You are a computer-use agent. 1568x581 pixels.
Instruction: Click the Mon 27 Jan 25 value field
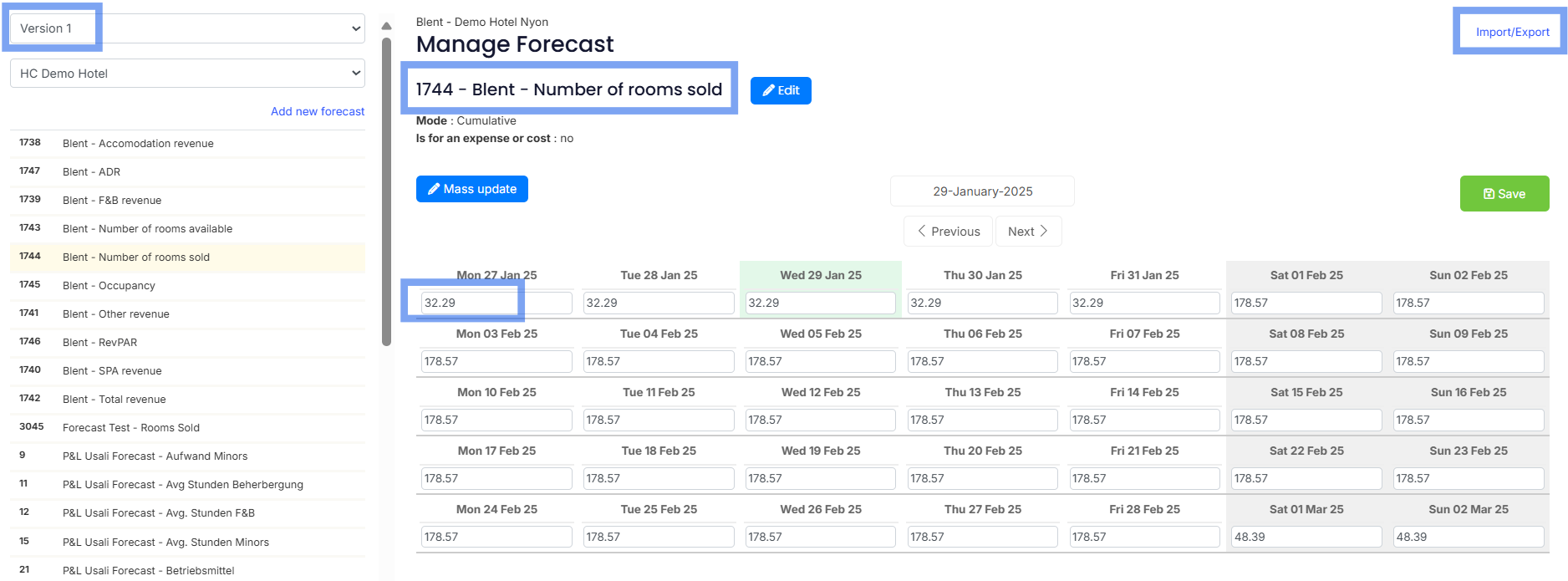[x=496, y=303]
